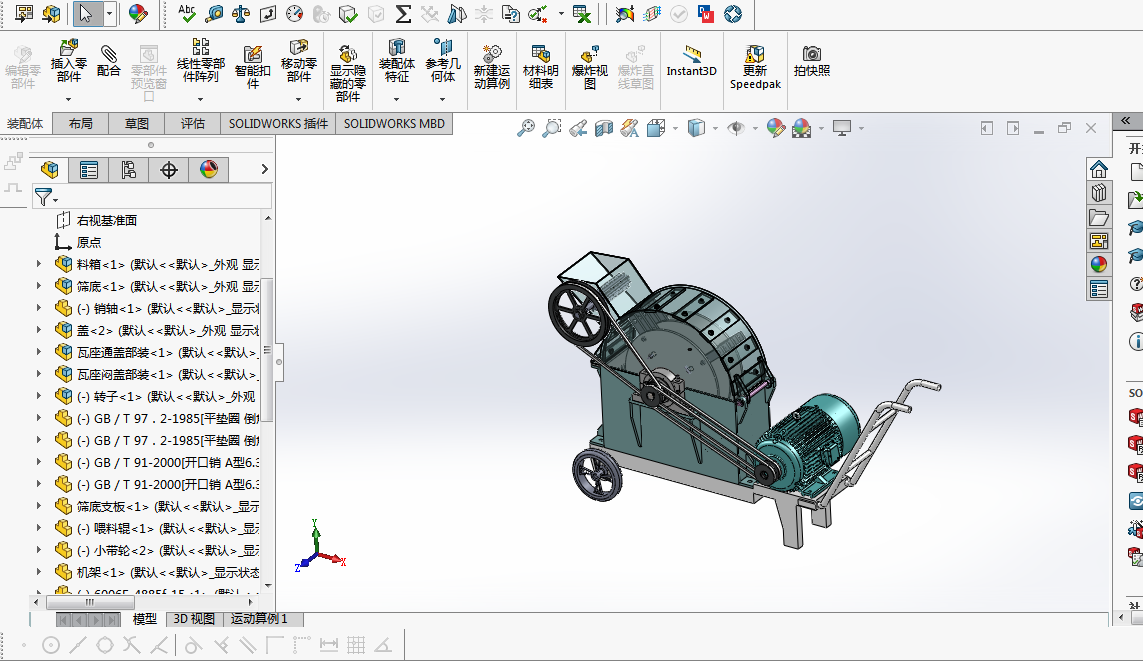1143x661 pixels.
Task: Toggle Instant3D mode
Action: pyautogui.click(x=691, y=60)
